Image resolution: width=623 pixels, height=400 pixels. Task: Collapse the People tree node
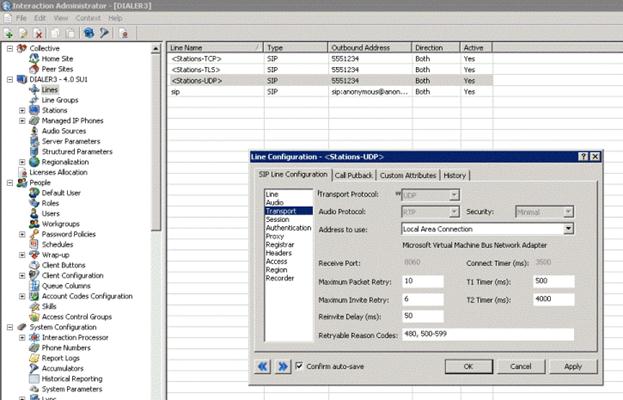click(10, 183)
